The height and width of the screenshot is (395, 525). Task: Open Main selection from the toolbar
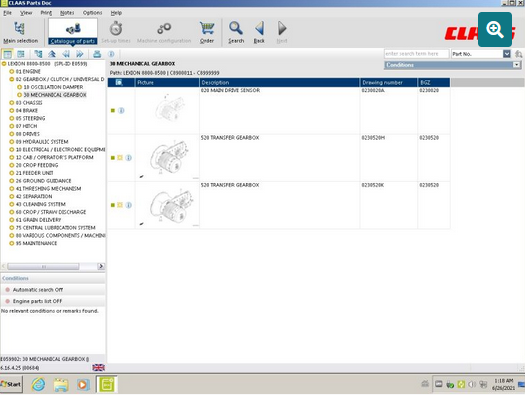20,32
